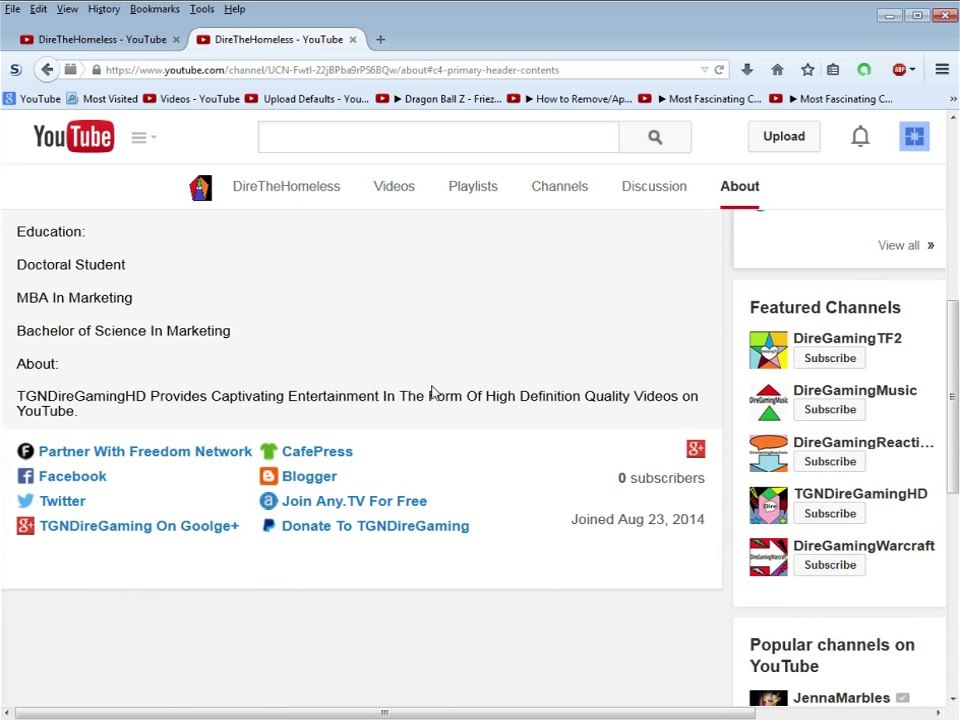Open the account avatar icon
960x720 pixels.
pos(914,136)
